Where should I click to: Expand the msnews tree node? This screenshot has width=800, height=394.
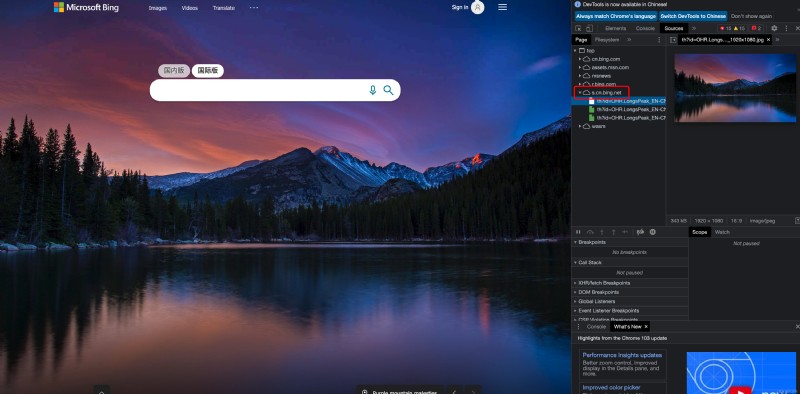pyautogui.click(x=580, y=76)
